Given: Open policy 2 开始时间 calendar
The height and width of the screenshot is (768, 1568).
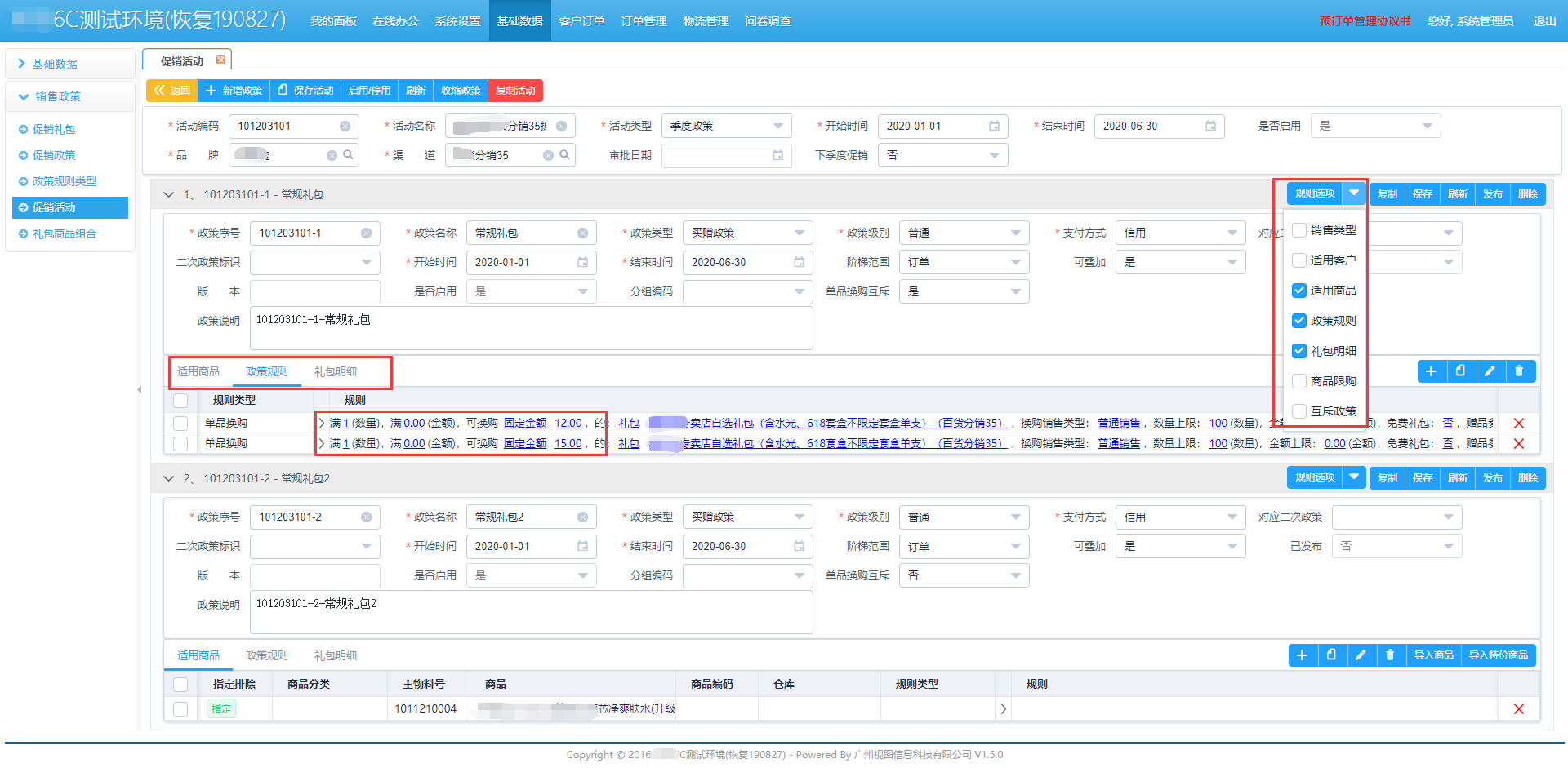Looking at the screenshot, I should click(582, 546).
